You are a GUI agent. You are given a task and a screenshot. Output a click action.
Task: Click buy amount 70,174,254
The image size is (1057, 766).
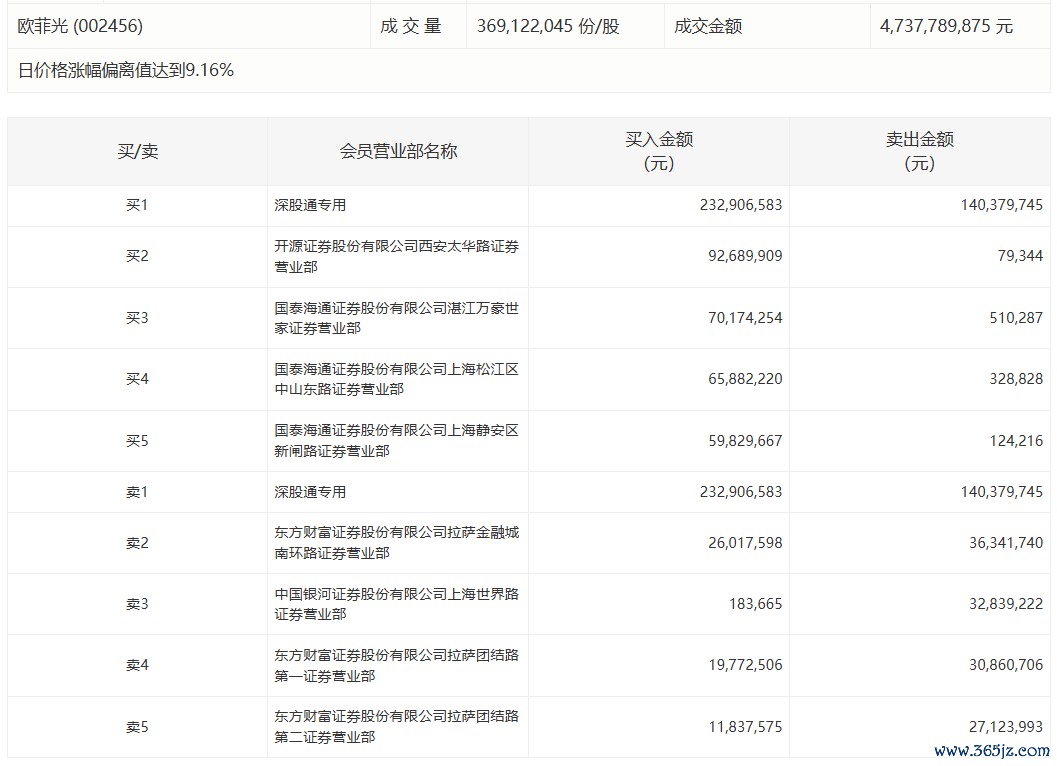(x=745, y=318)
